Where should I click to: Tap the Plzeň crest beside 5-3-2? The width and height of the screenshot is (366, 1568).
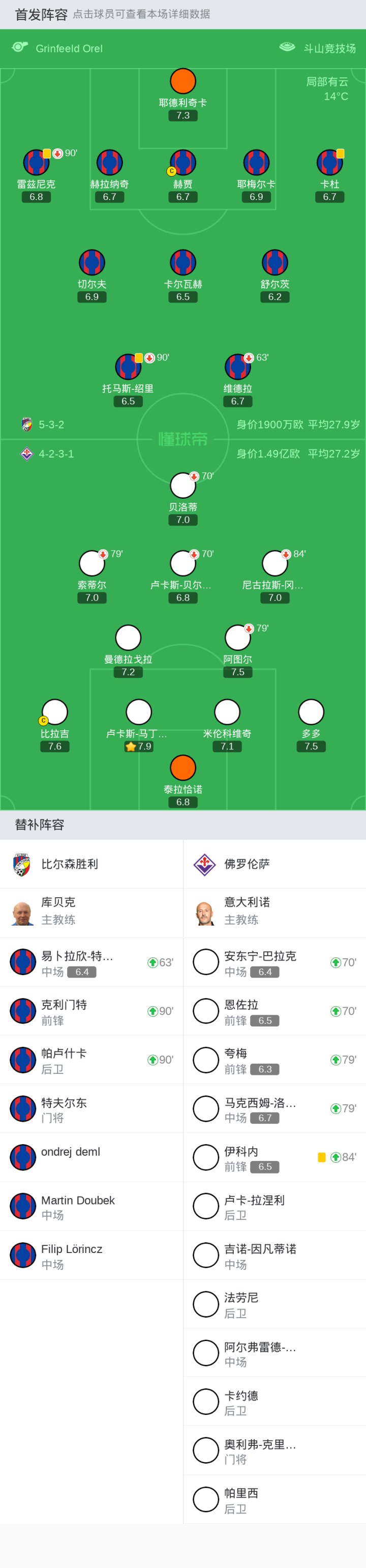coord(27,424)
